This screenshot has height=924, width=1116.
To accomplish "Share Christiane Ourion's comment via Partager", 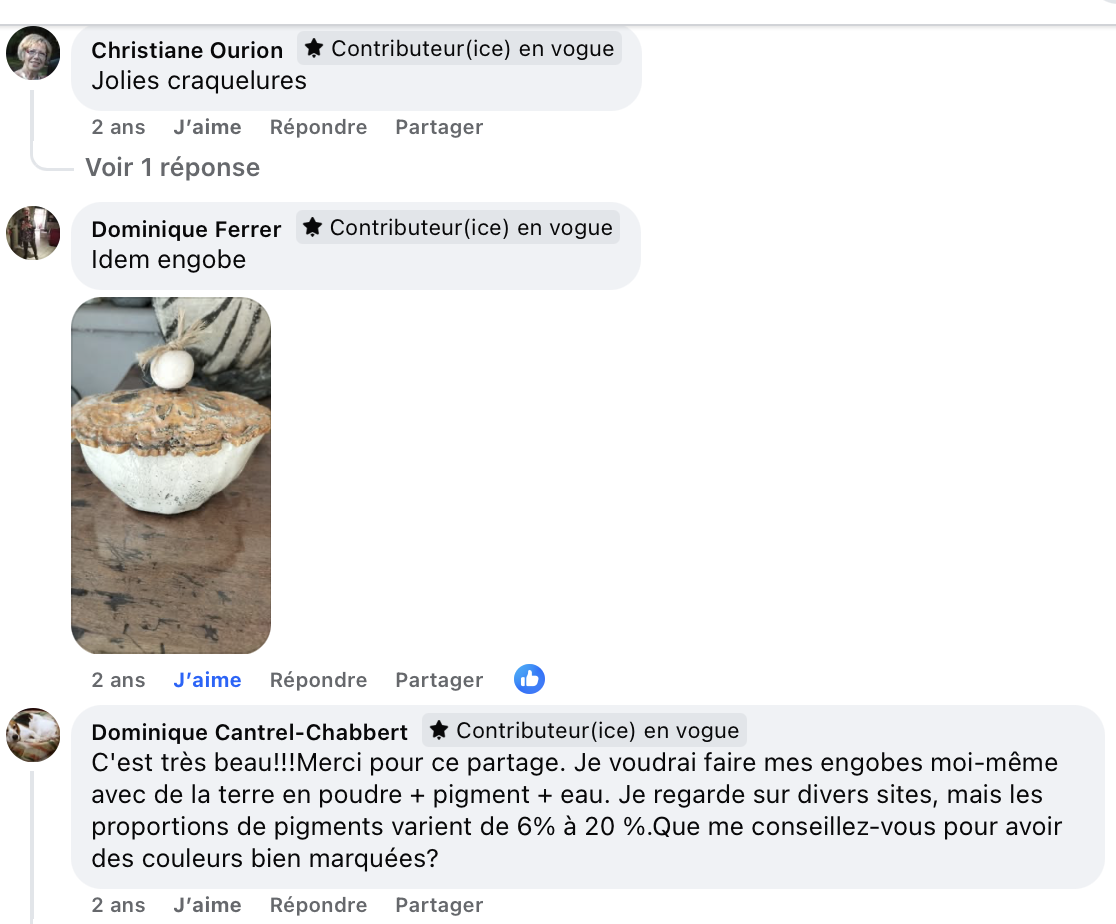I will pos(439,127).
